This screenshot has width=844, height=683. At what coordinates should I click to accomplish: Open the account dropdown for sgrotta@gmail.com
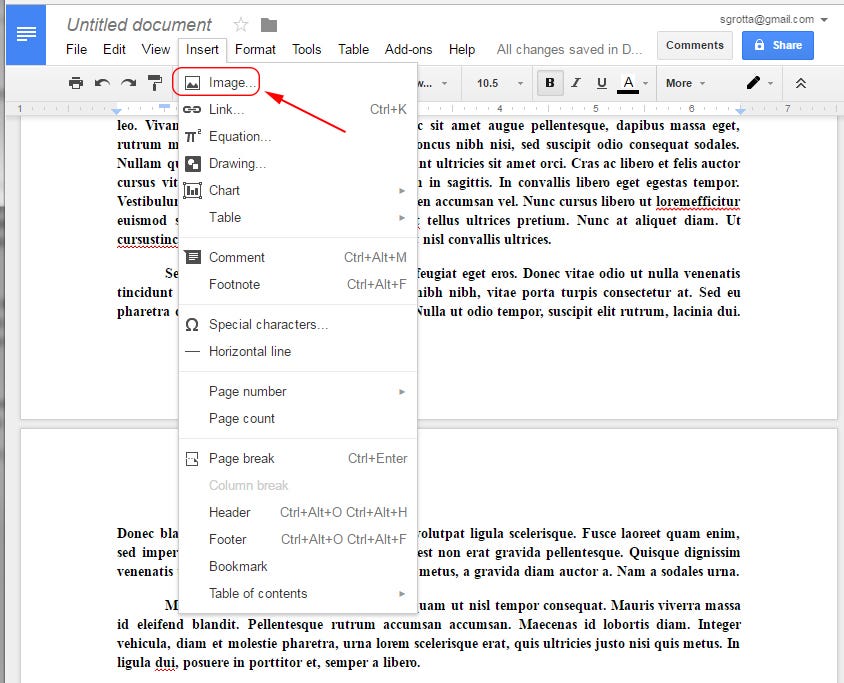click(x=773, y=19)
